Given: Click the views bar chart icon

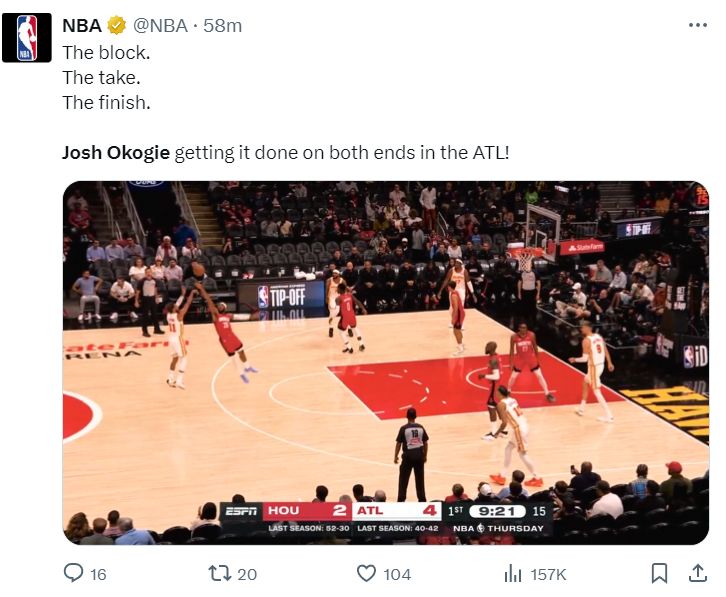Looking at the screenshot, I should pyautogui.click(x=514, y=573).
